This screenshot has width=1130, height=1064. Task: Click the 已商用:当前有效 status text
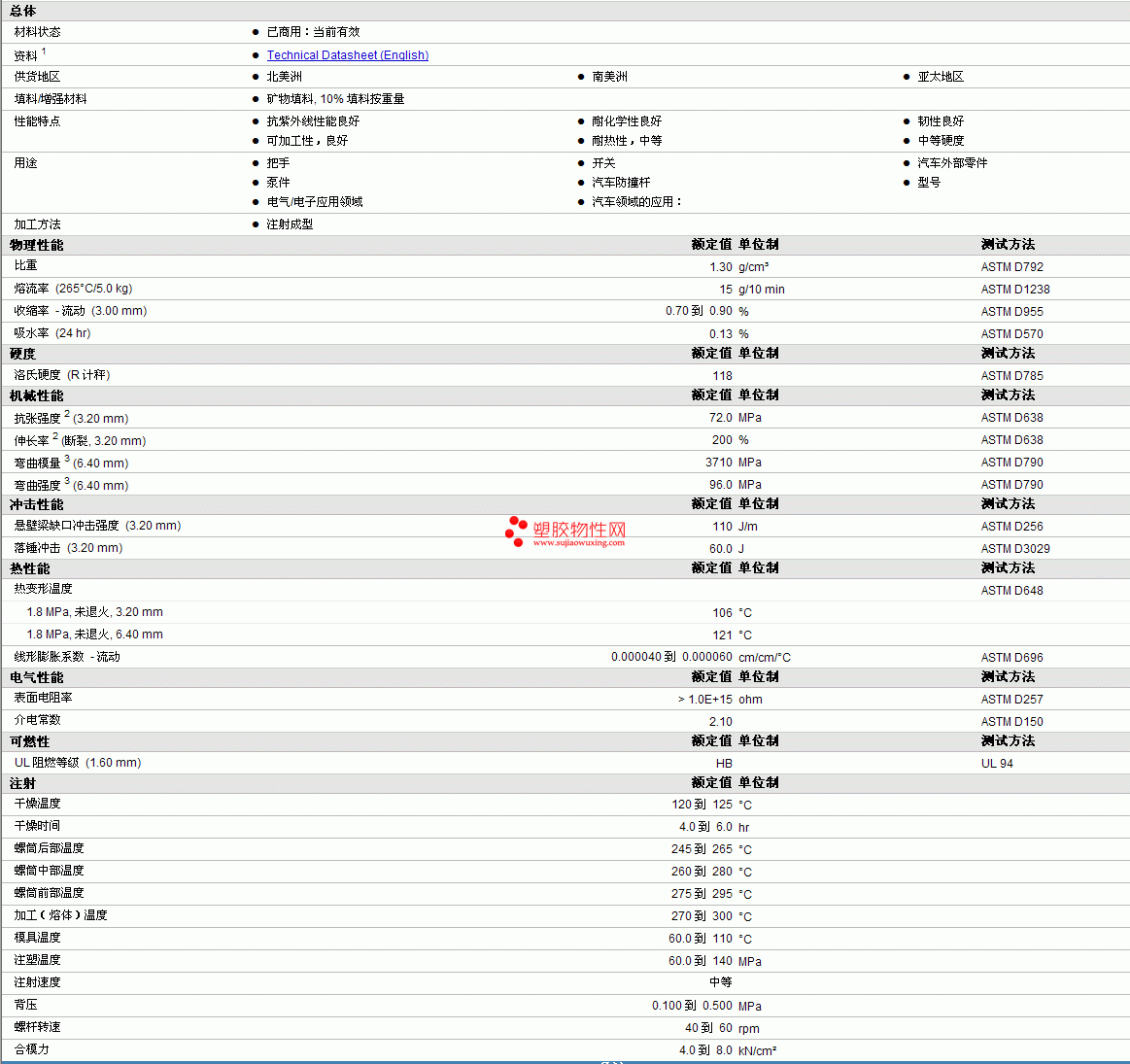314,32
